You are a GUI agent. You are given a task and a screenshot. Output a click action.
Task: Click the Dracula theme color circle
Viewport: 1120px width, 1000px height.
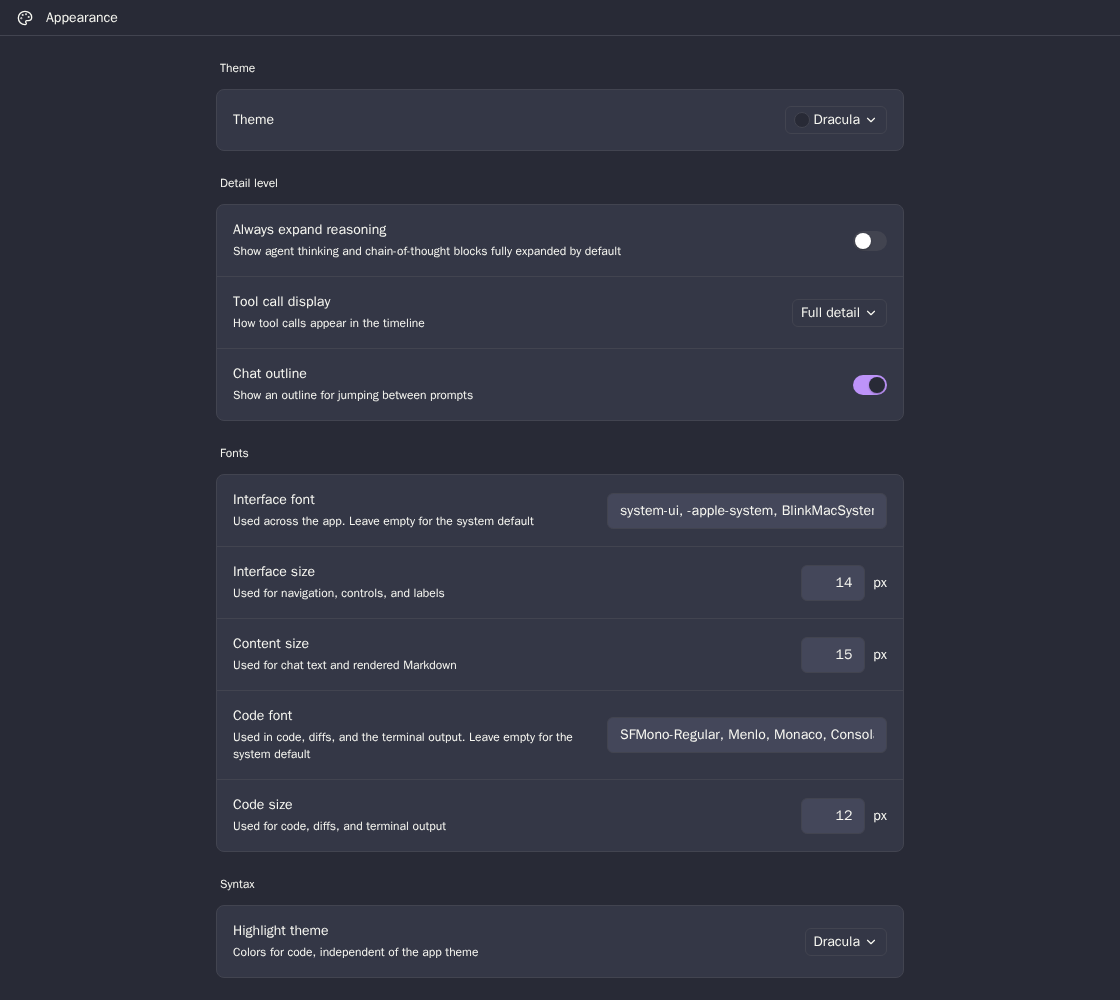coord(801,120)
